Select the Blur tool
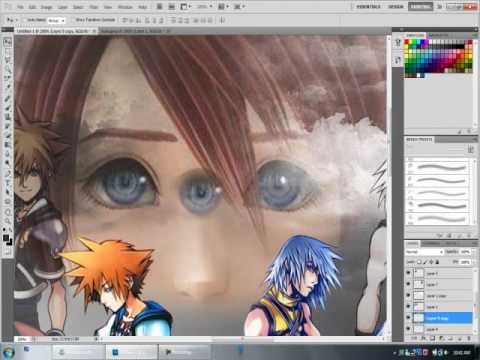Screen dimensions: 480x360 [x=7, y=153]
